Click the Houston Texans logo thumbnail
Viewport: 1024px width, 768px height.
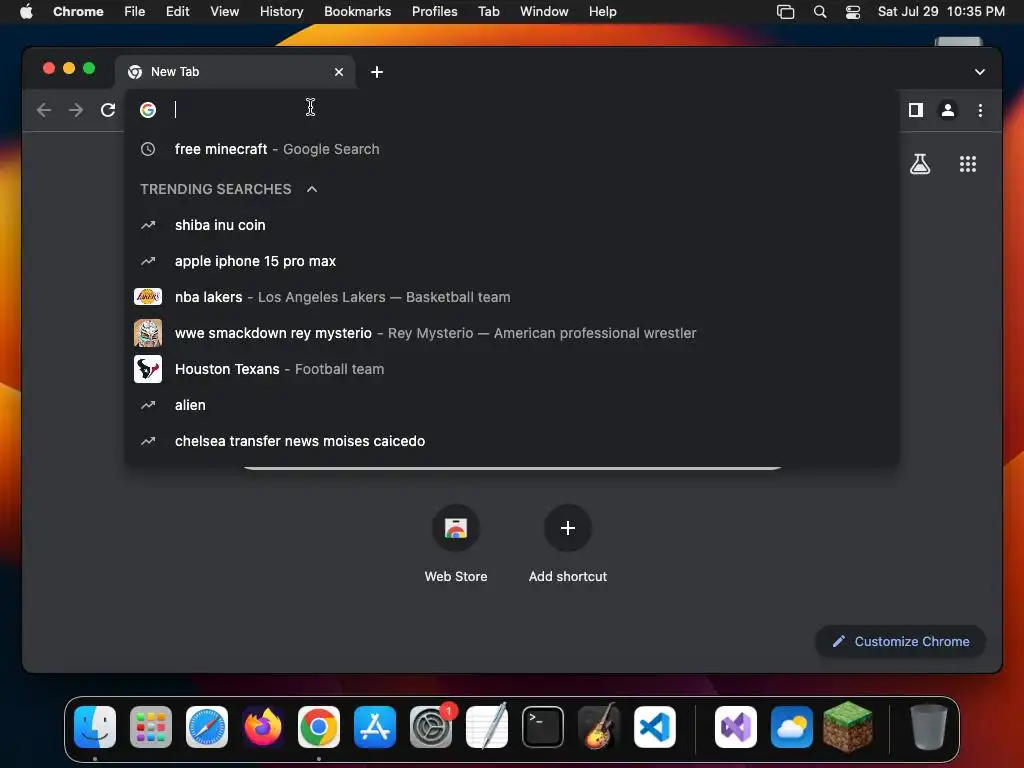pos(148,369)
